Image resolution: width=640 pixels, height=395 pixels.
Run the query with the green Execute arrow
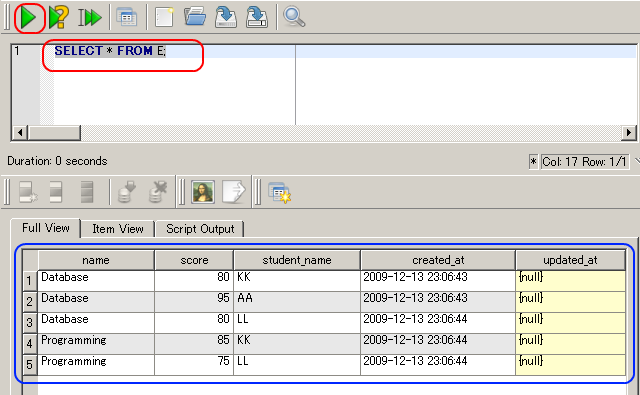pyautogui.click(x=28, y=18)
